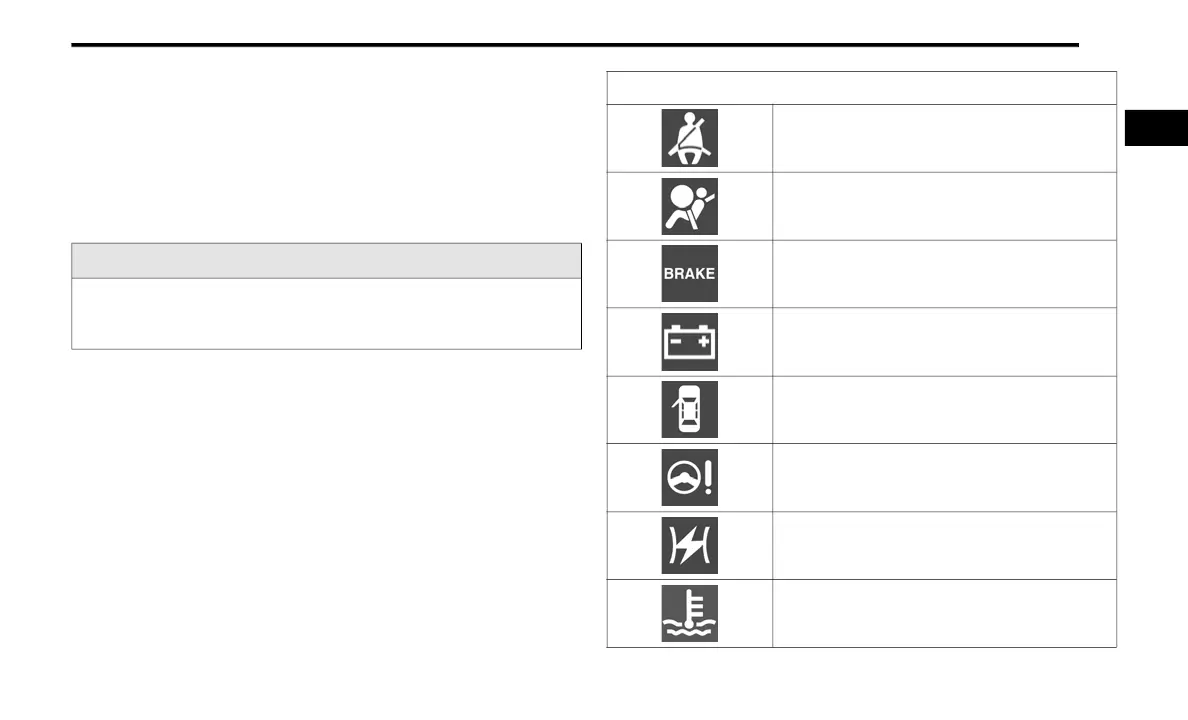Select the description cell beside the airbag icon
The height and width of the screenshot is (720, 1188).
pos(944,206)
